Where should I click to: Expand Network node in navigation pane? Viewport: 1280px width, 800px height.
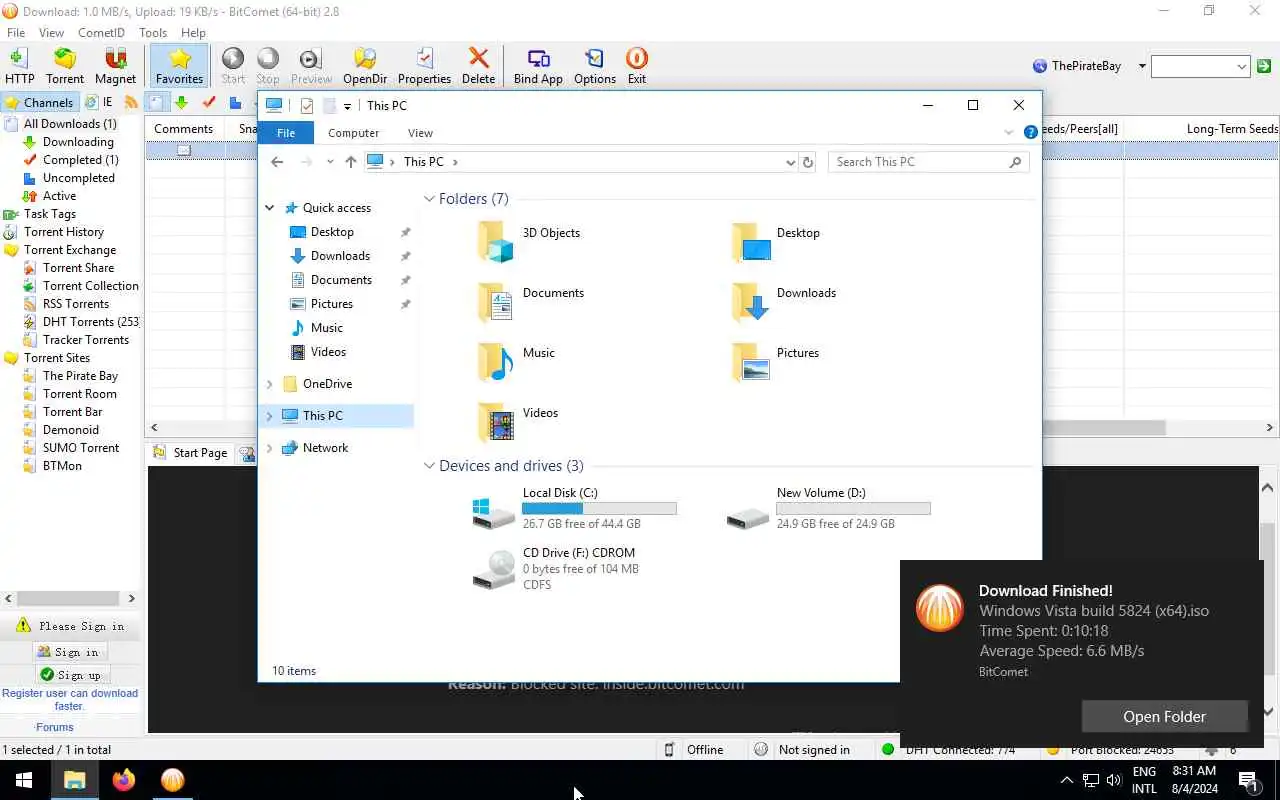point(269,448)
